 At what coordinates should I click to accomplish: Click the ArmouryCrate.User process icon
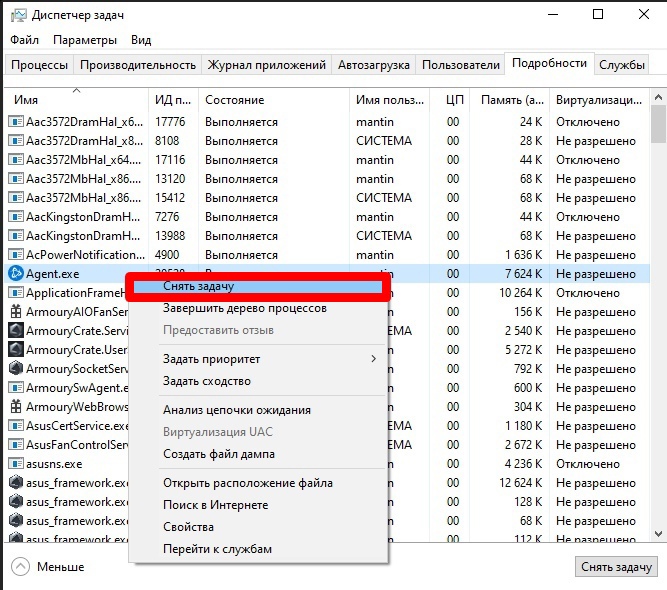[16, 350]
